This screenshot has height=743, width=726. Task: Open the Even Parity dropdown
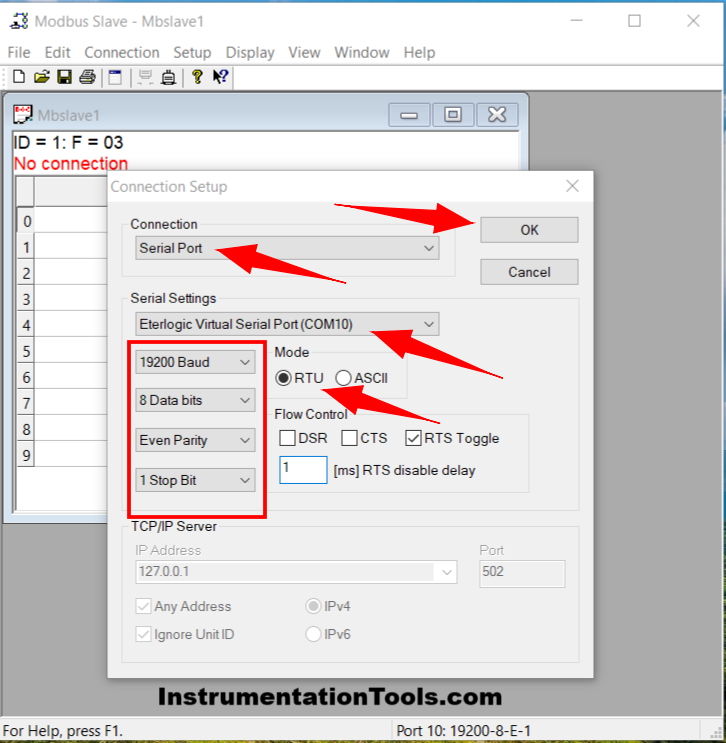(195, 440)
